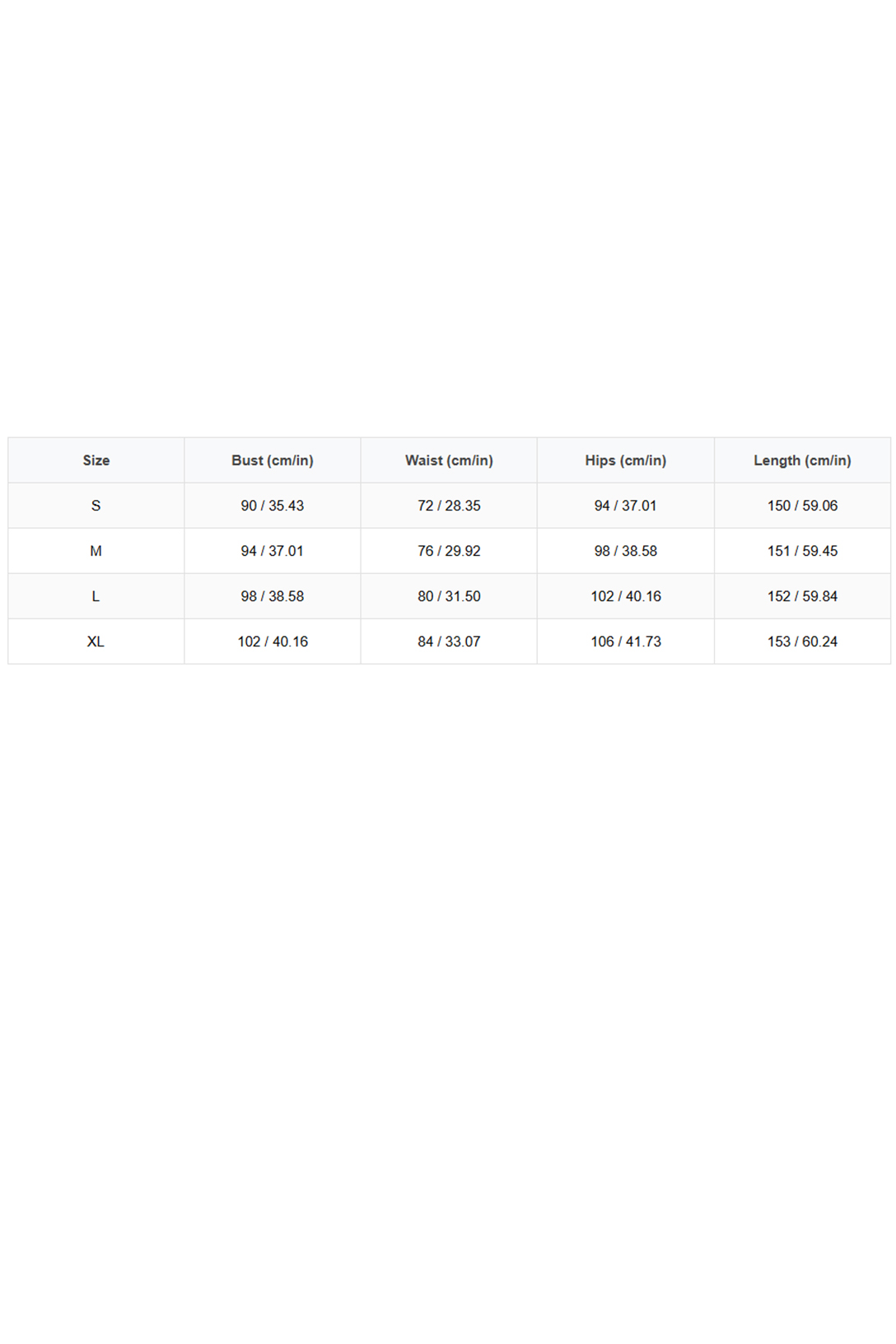Click the 'Bust (cm/in)' column header
The height and width of the screenshot is (1344, 896).
coord(273,460)
